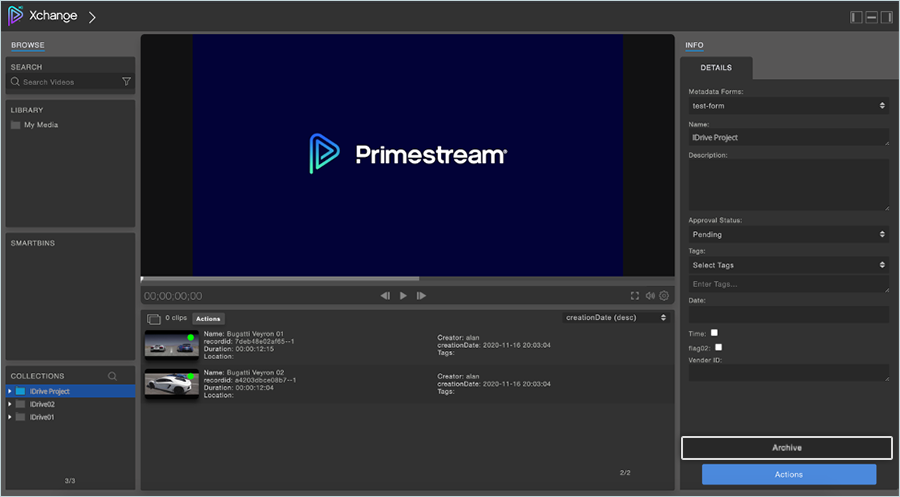This screenshot has width=900, height=497.
Task: Click the search magnifier icon
Action: tap(15, 81)
